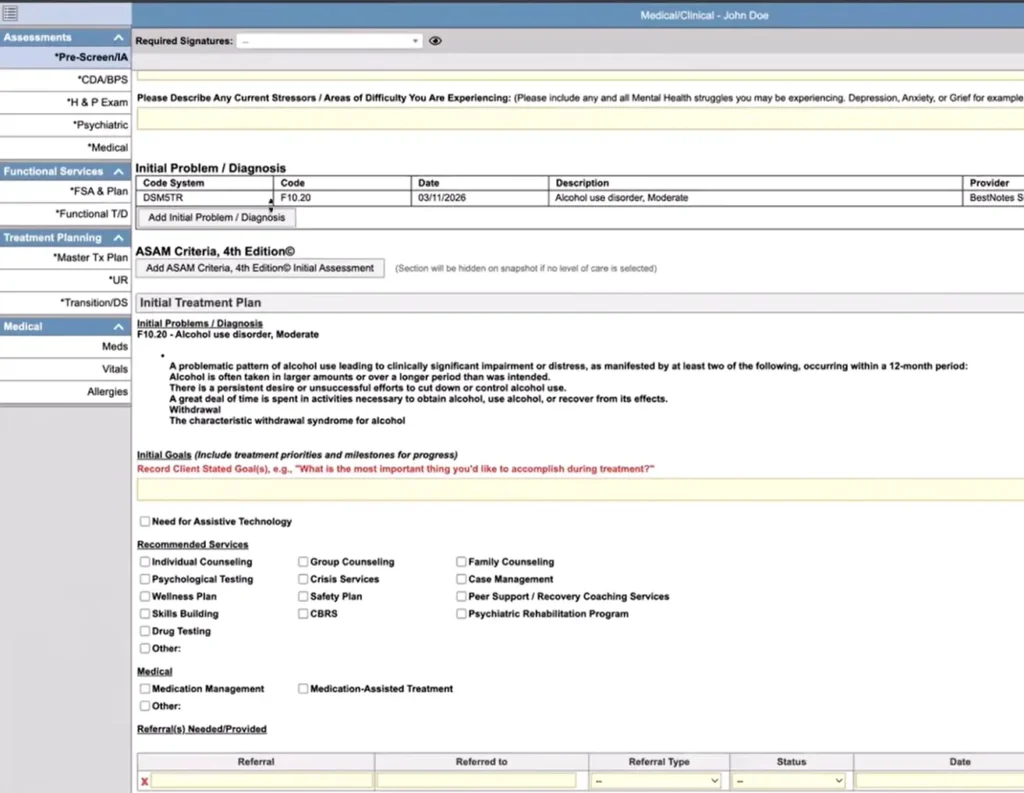
Task: Check the Group Counseling box
Action: pyautogui.click(x=303, y=562)
